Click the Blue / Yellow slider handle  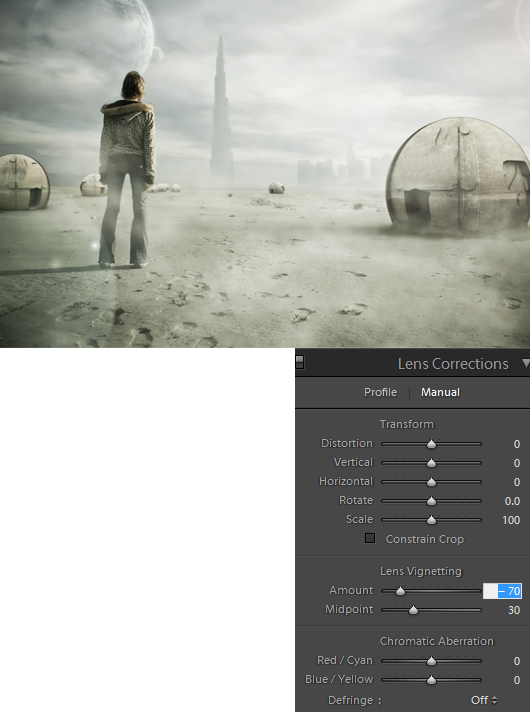[x=431, y=680]
